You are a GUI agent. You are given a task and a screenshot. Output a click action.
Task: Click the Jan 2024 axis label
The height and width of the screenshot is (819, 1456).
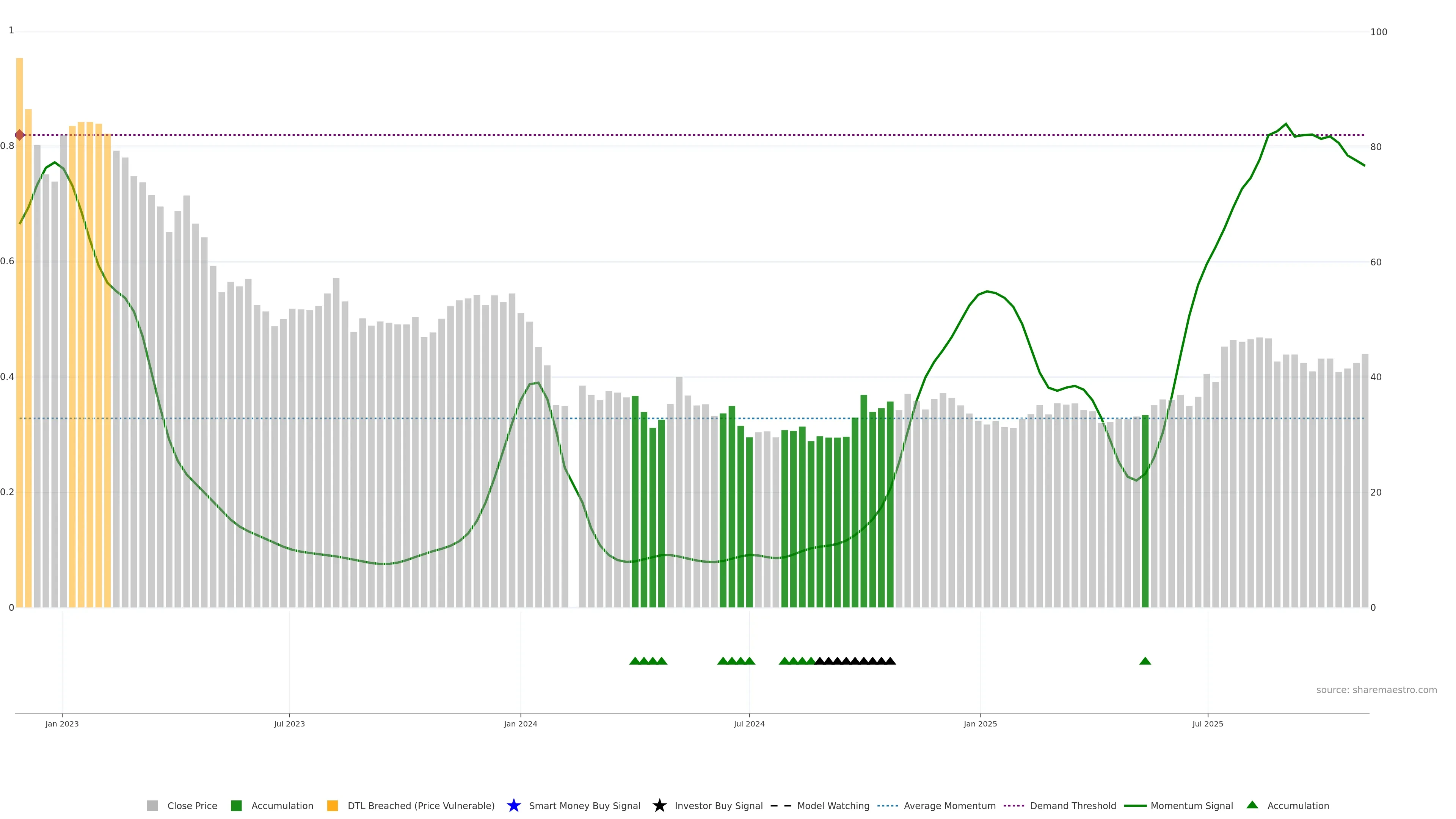520,723
